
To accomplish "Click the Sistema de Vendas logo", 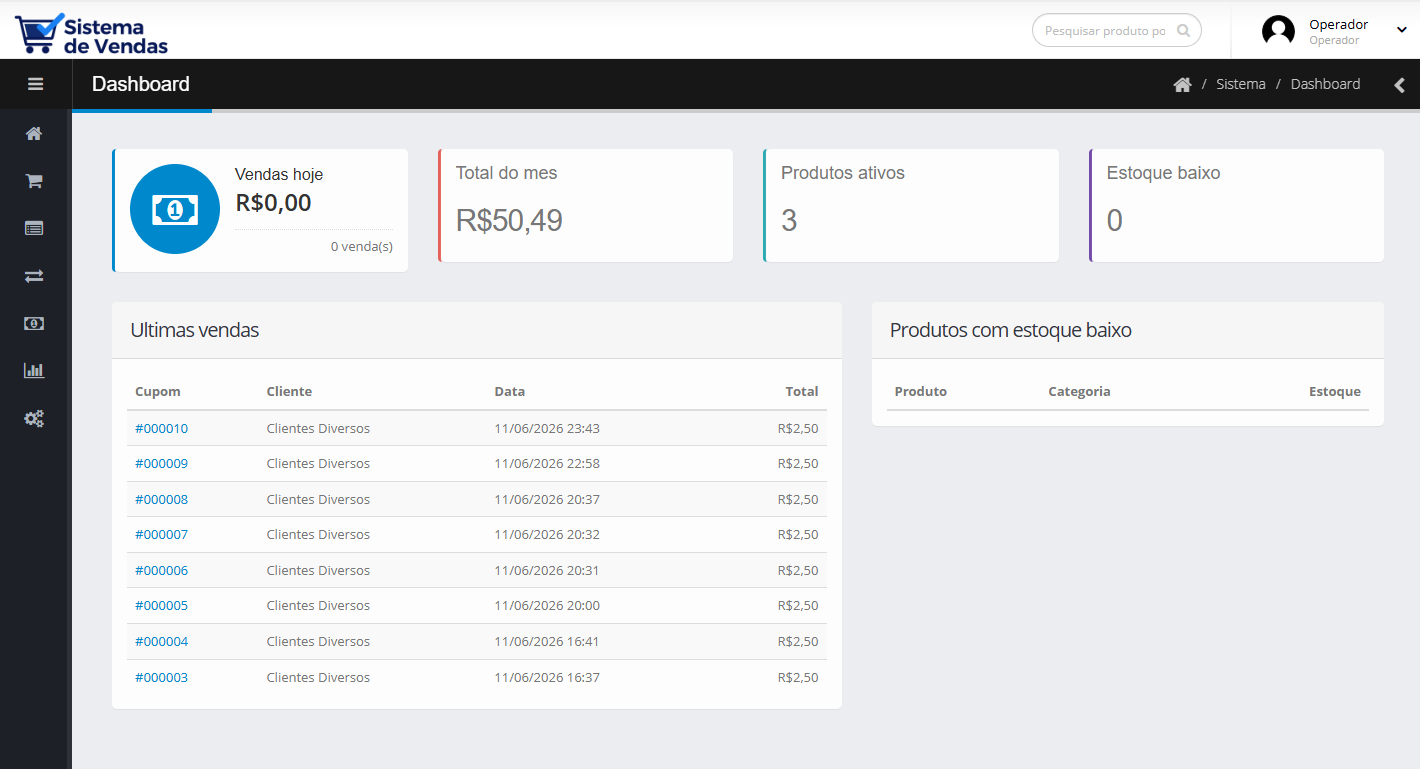I will pos(92,33).
